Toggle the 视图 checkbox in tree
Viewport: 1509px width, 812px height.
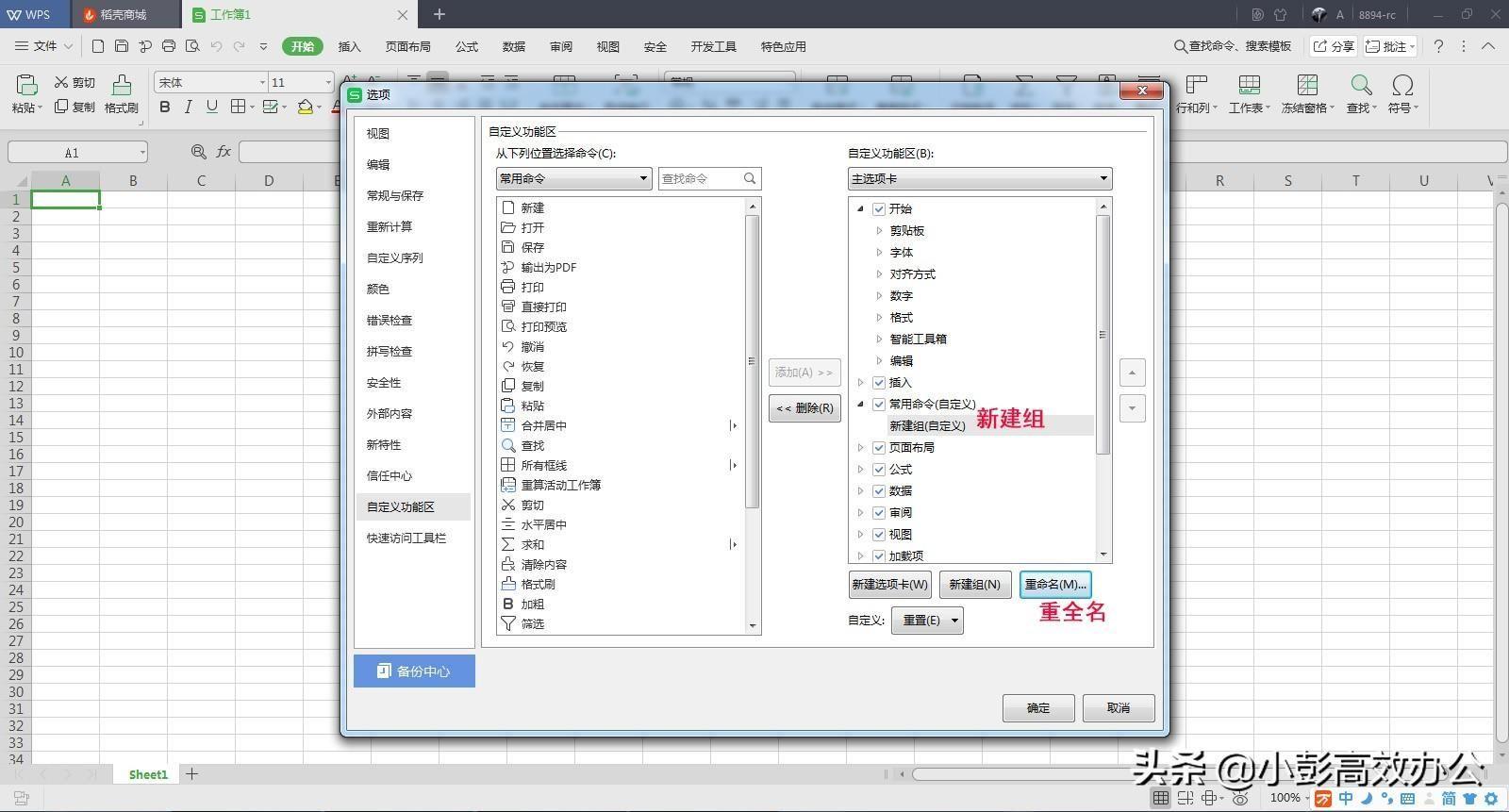coord(879,535)
